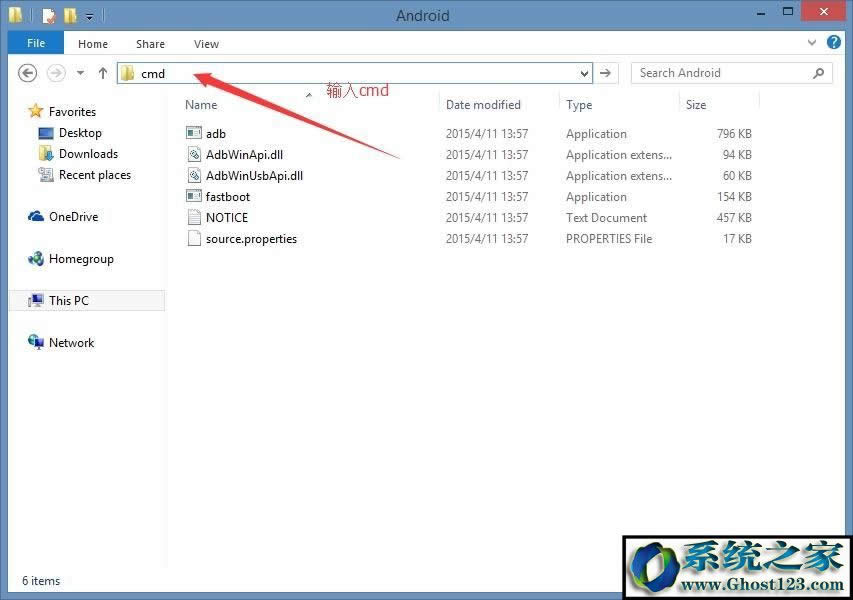Open the address bar history dropdown
This screenshot has height=600, width=853.
[584, 73]
